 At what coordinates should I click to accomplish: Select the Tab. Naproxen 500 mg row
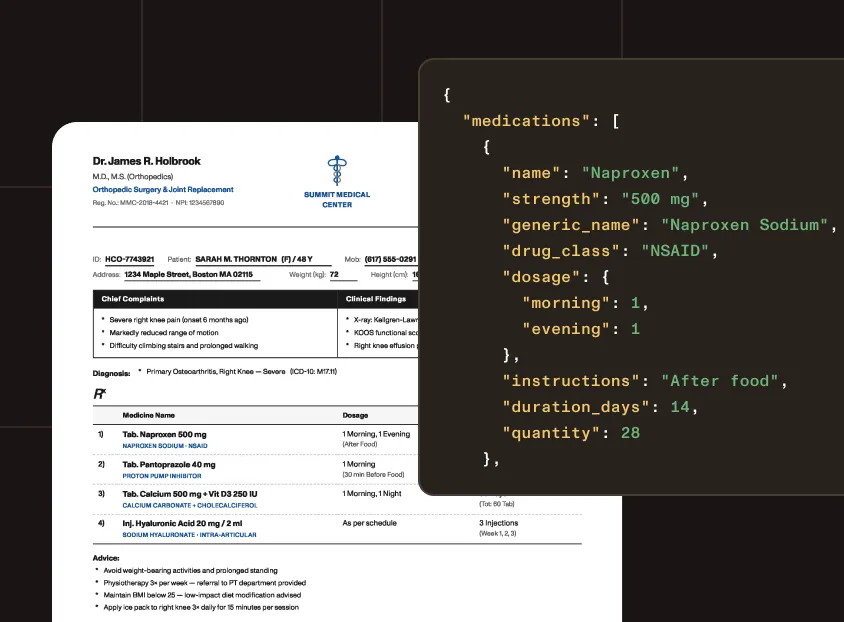coord(256,439)
